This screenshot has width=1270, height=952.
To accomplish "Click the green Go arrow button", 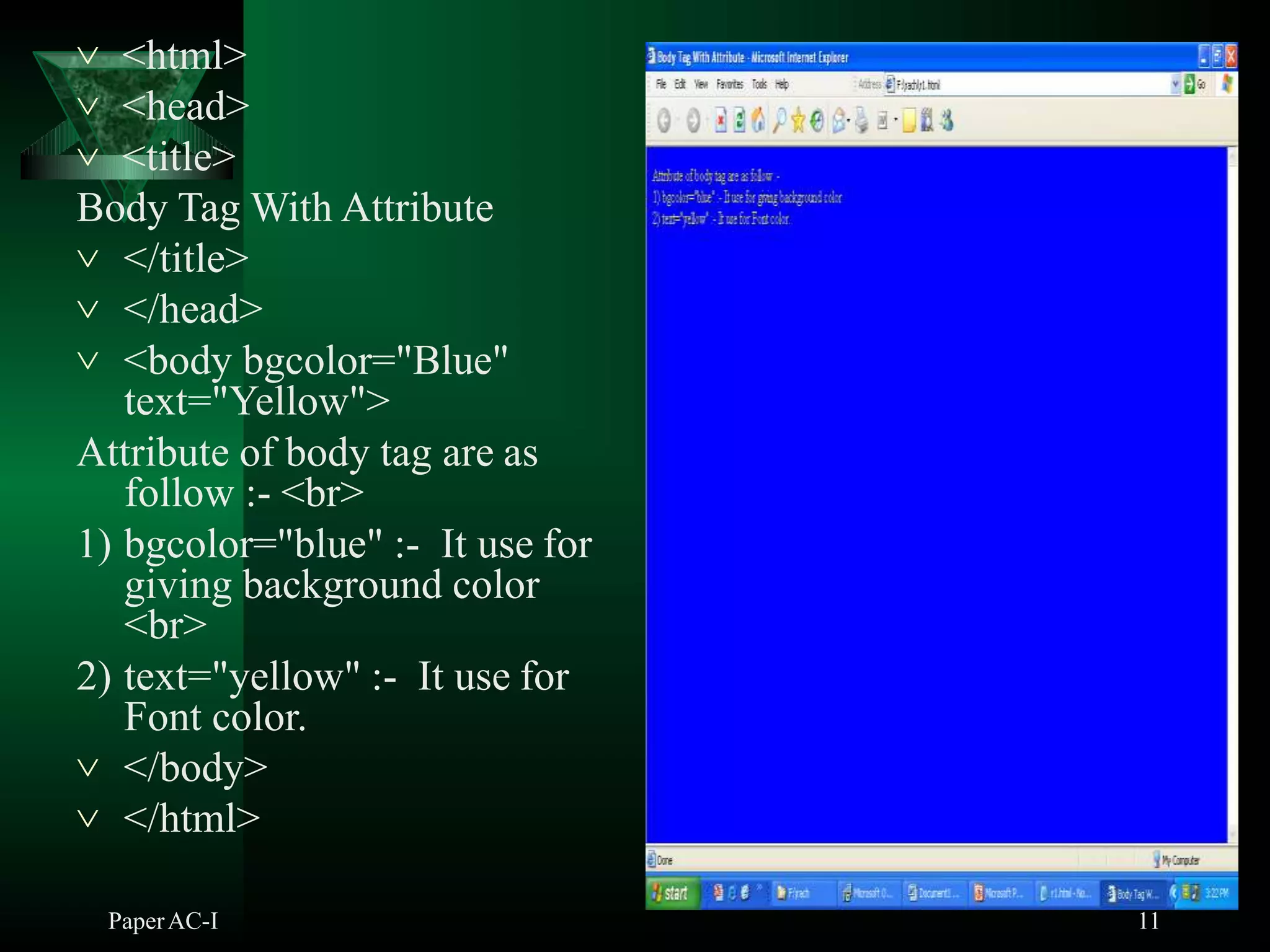I will [1189, 84].
